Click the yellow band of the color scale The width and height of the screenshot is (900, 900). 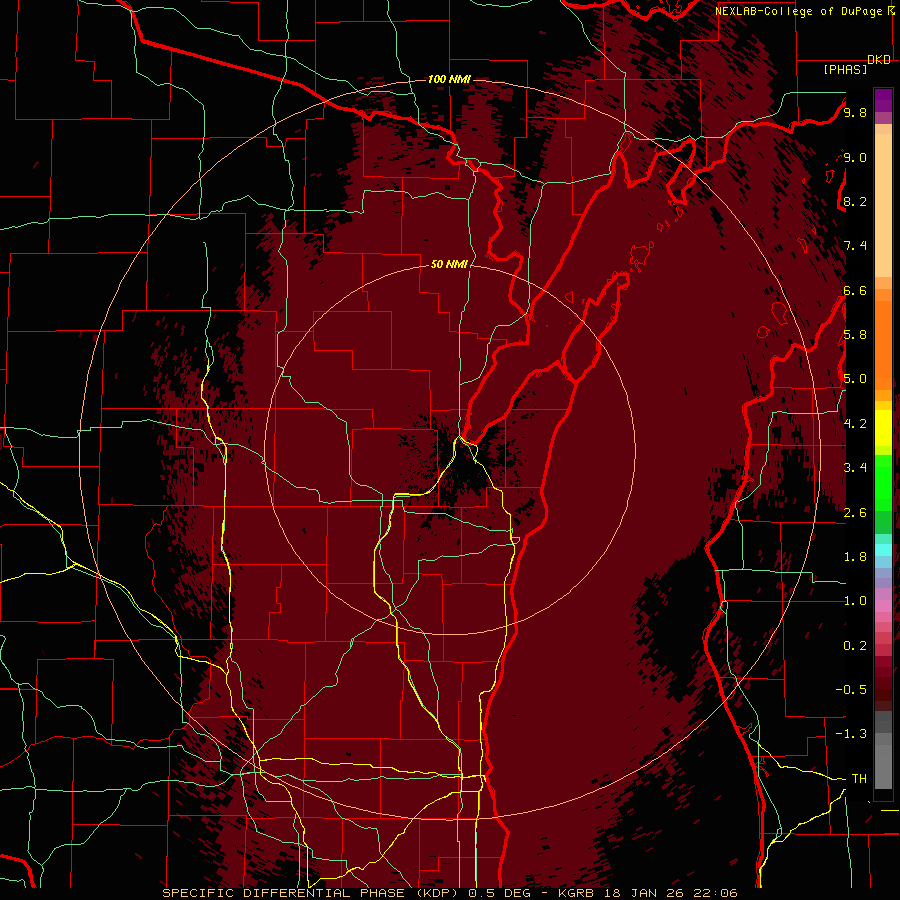pos(883,428)
